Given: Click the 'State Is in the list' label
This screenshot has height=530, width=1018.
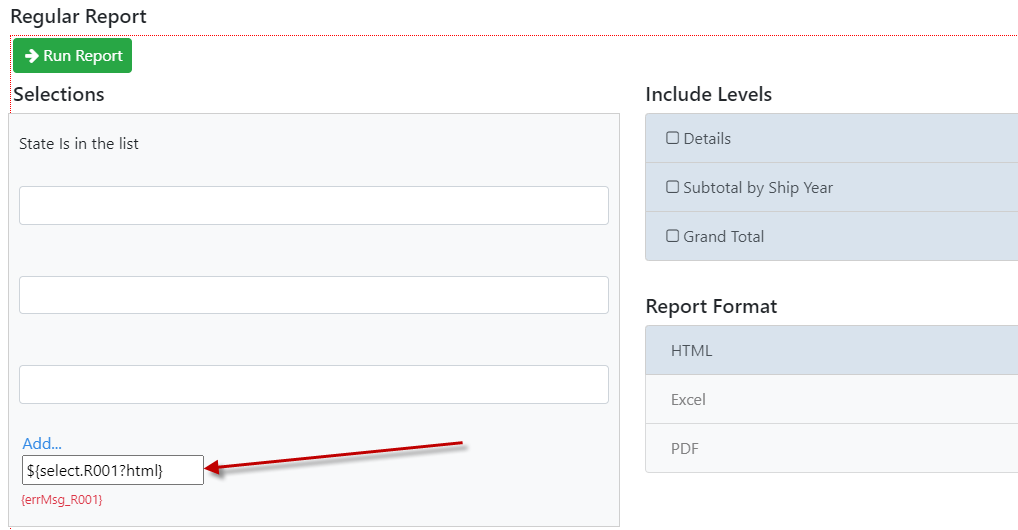Looking at the screenshot, I should pyautogui.click(x=79, y=144).
